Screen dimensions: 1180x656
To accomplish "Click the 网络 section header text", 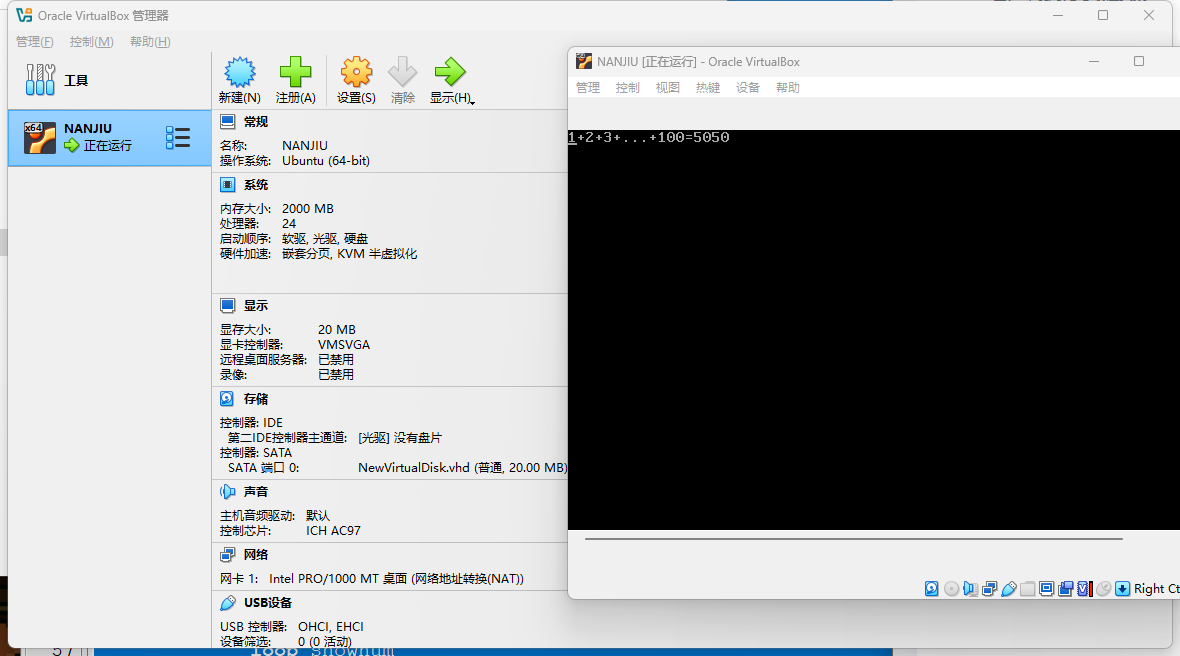I will pos(255,554).
